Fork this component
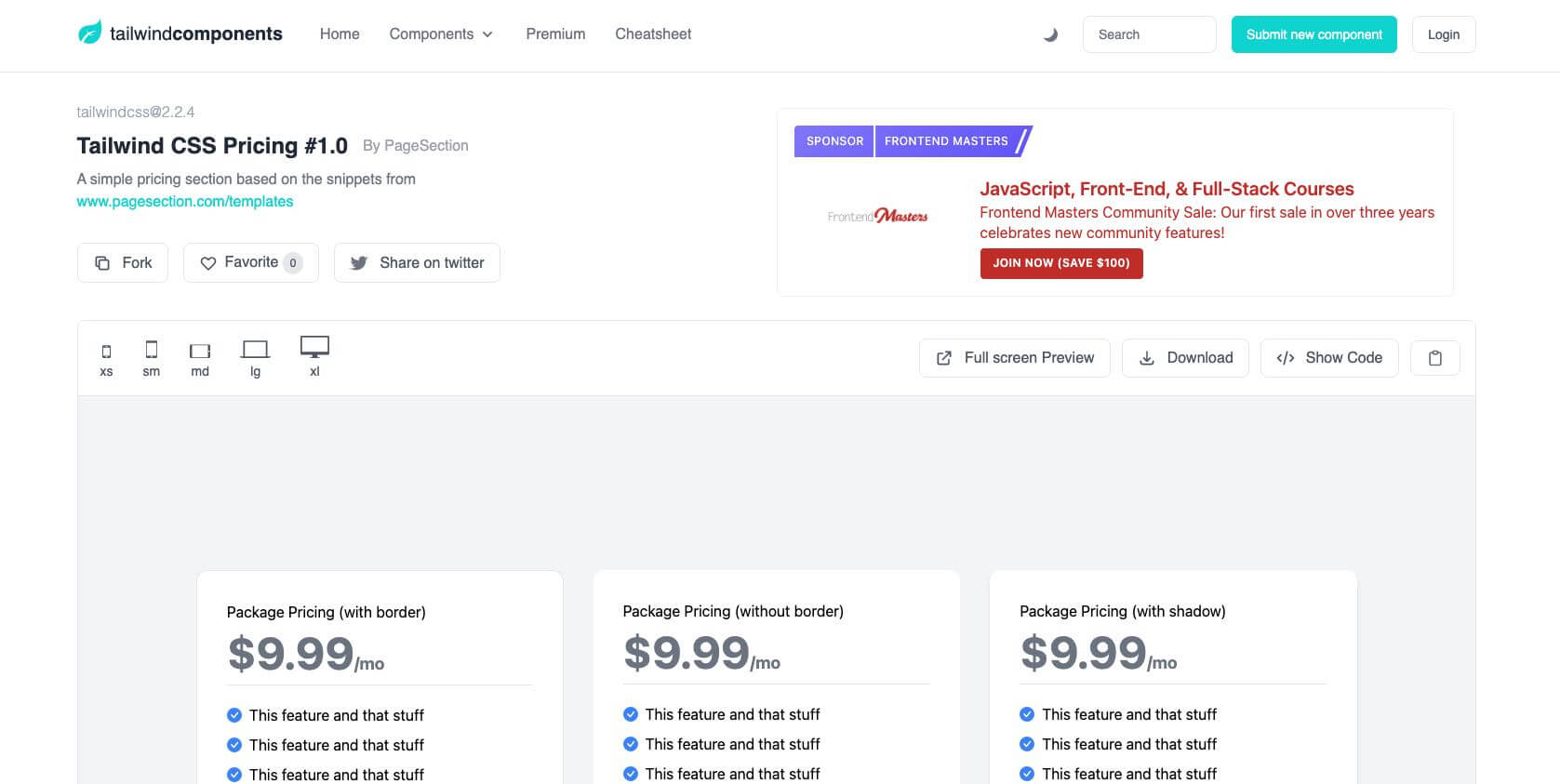Viewport: 1560px width, 784px height. tap(123, 263)
